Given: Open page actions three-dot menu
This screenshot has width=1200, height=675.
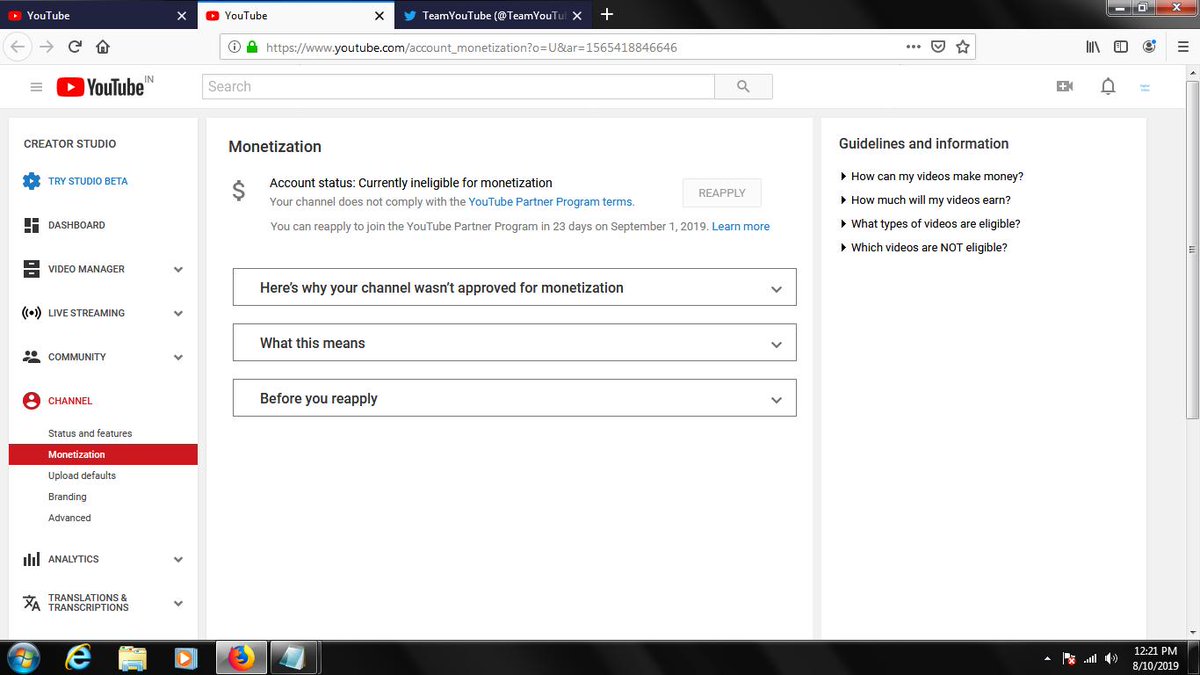Looking at the screenshot, I should click(913, 46).
